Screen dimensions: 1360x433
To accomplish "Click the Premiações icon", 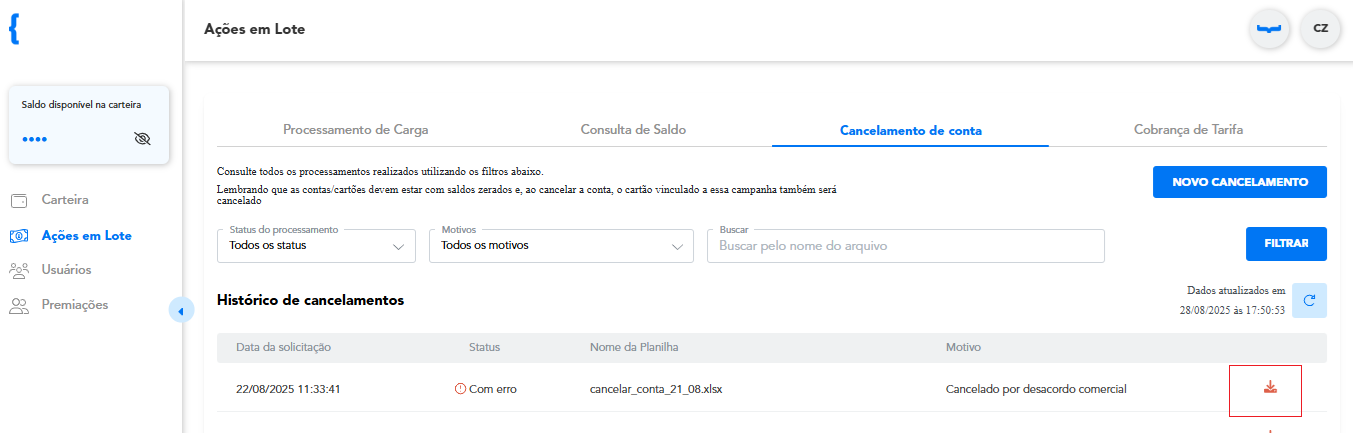I will [x=18, y=305].
